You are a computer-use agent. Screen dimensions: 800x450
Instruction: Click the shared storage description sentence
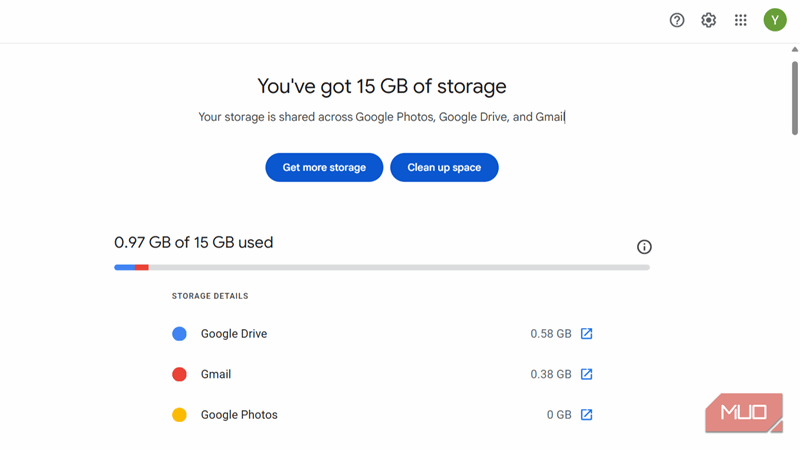pos(382,117)
